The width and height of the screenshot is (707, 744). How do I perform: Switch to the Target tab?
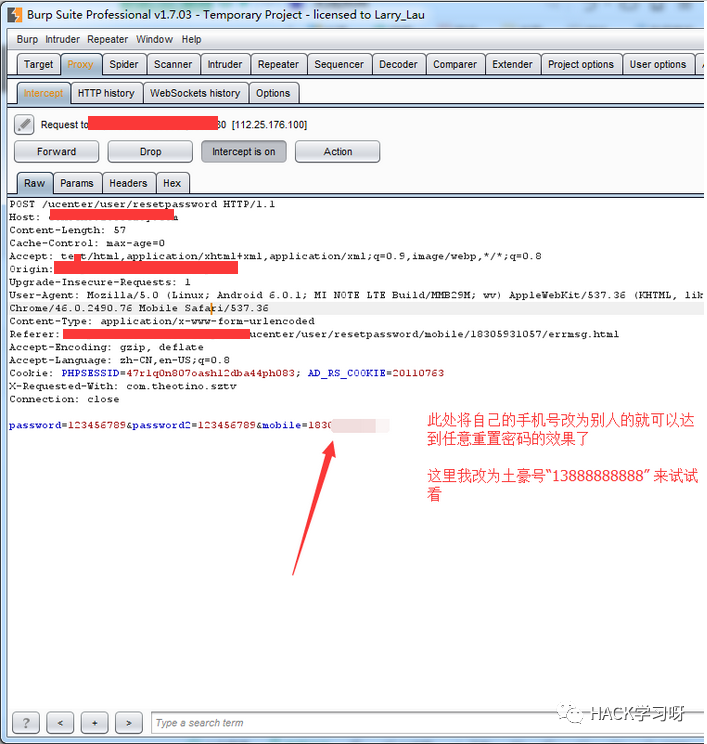coord(38,65)
